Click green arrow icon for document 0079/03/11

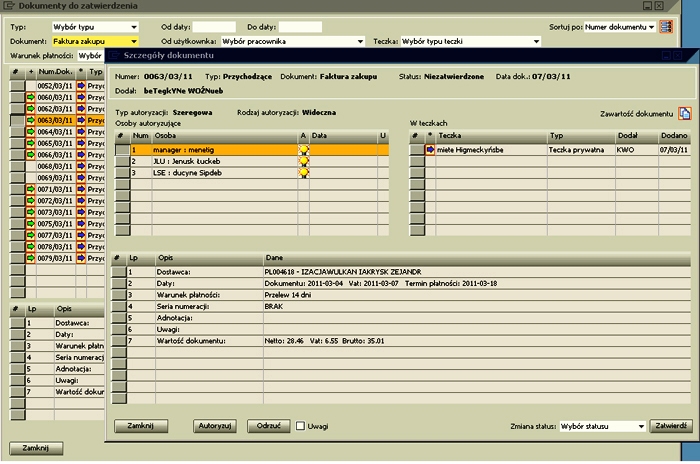point(30,258)
